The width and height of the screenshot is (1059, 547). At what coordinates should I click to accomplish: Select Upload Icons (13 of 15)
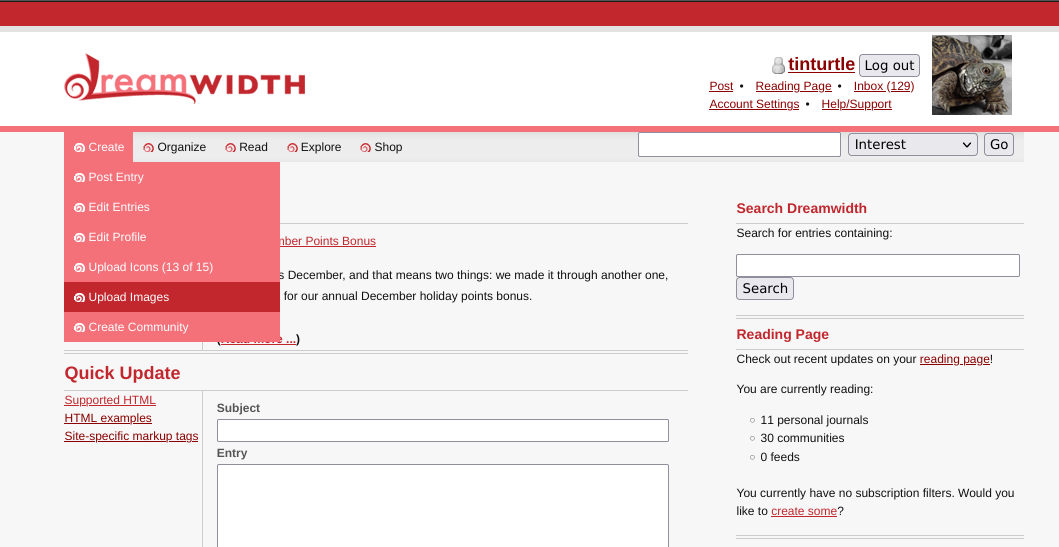(x=172, y=267)
